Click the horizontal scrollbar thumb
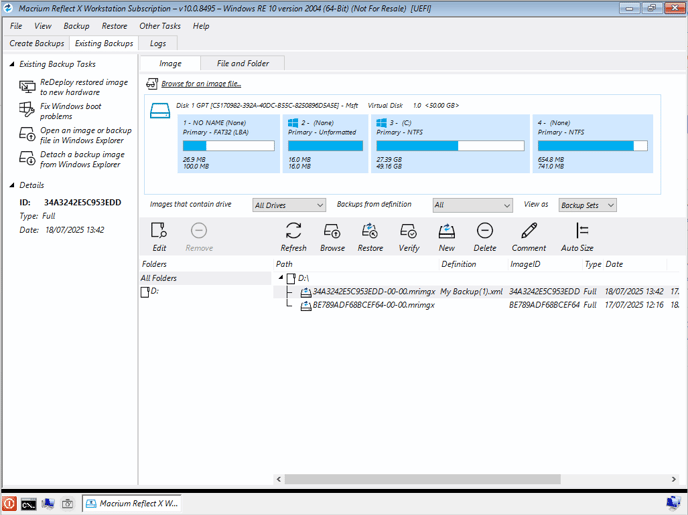The width and height of the screenshot is (688, 515). [423, 479]
